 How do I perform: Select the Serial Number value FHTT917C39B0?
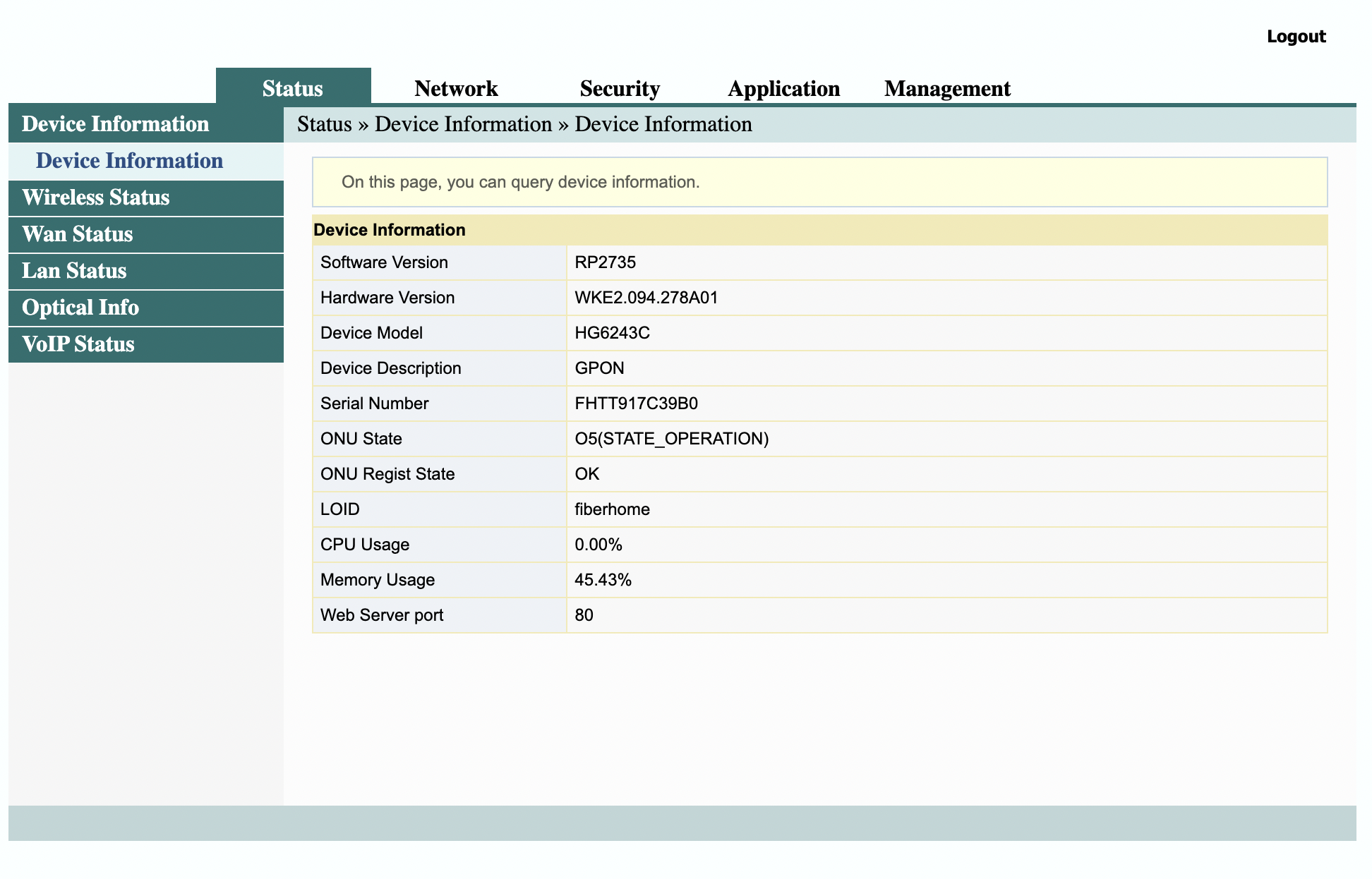[635, 404]
